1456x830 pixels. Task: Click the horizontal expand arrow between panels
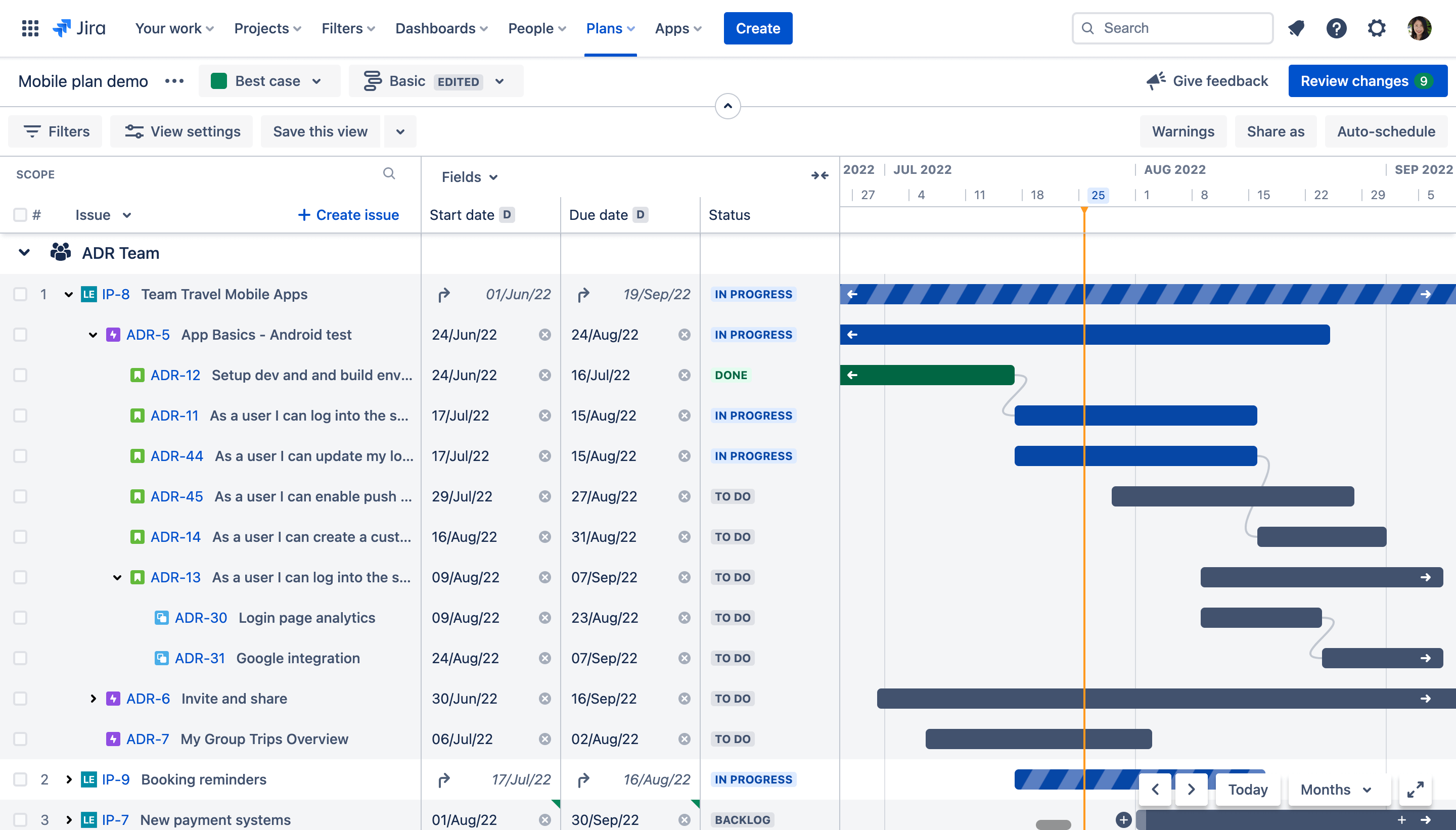click(820, 175)
